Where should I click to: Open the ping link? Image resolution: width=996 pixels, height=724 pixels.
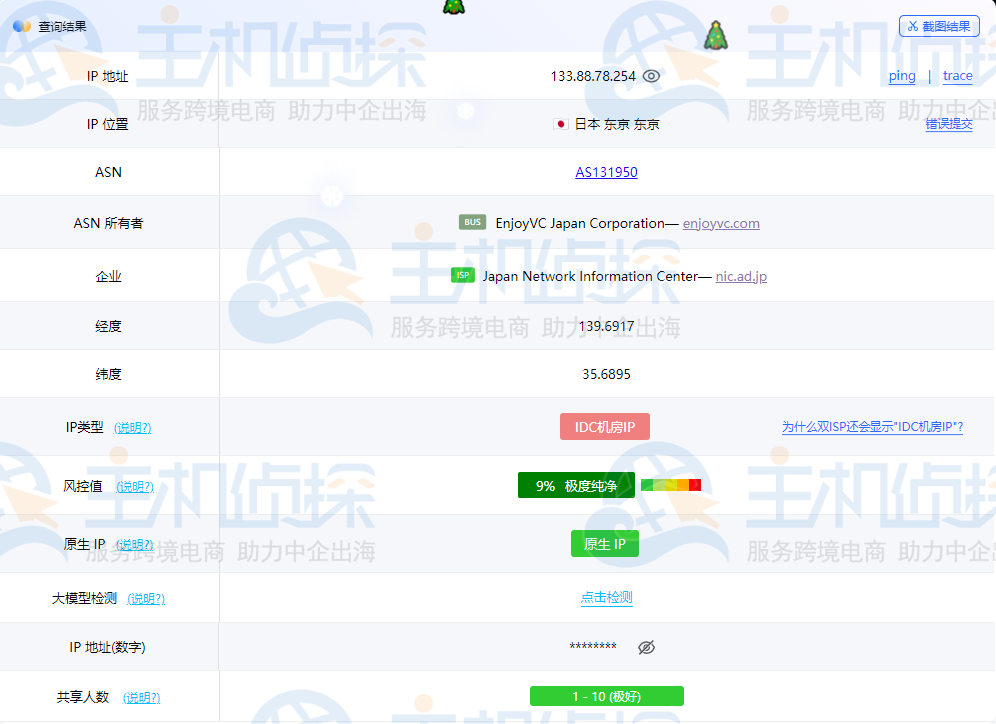point(901,75)
